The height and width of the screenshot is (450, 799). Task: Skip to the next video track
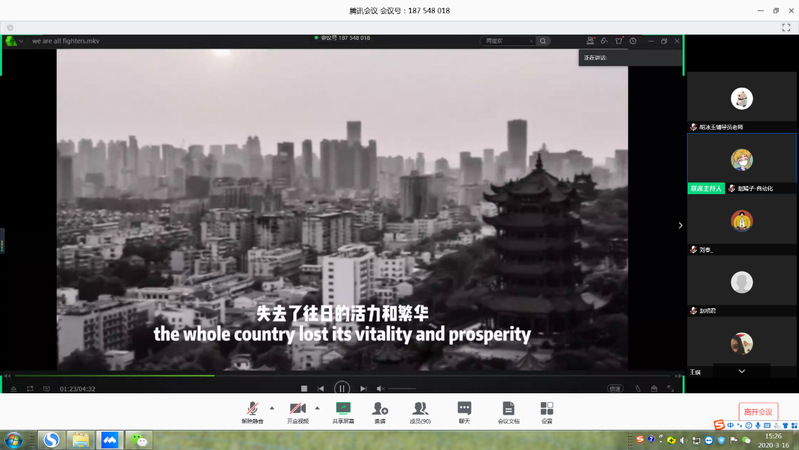click(363, 388)
